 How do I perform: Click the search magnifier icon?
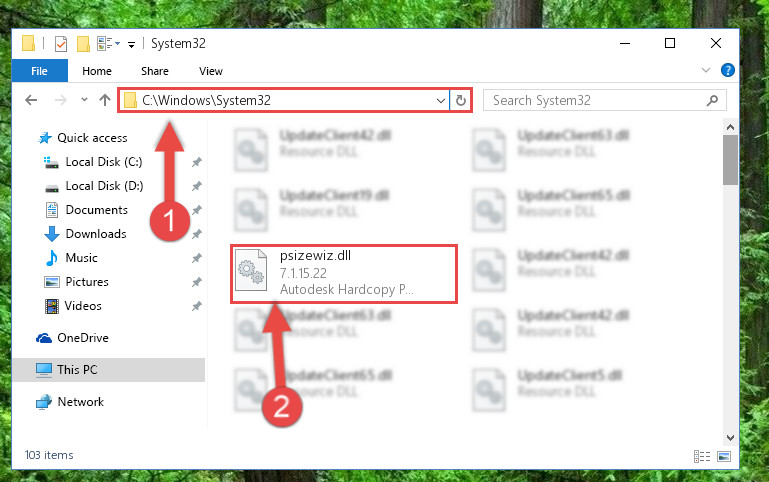(712, 101)
